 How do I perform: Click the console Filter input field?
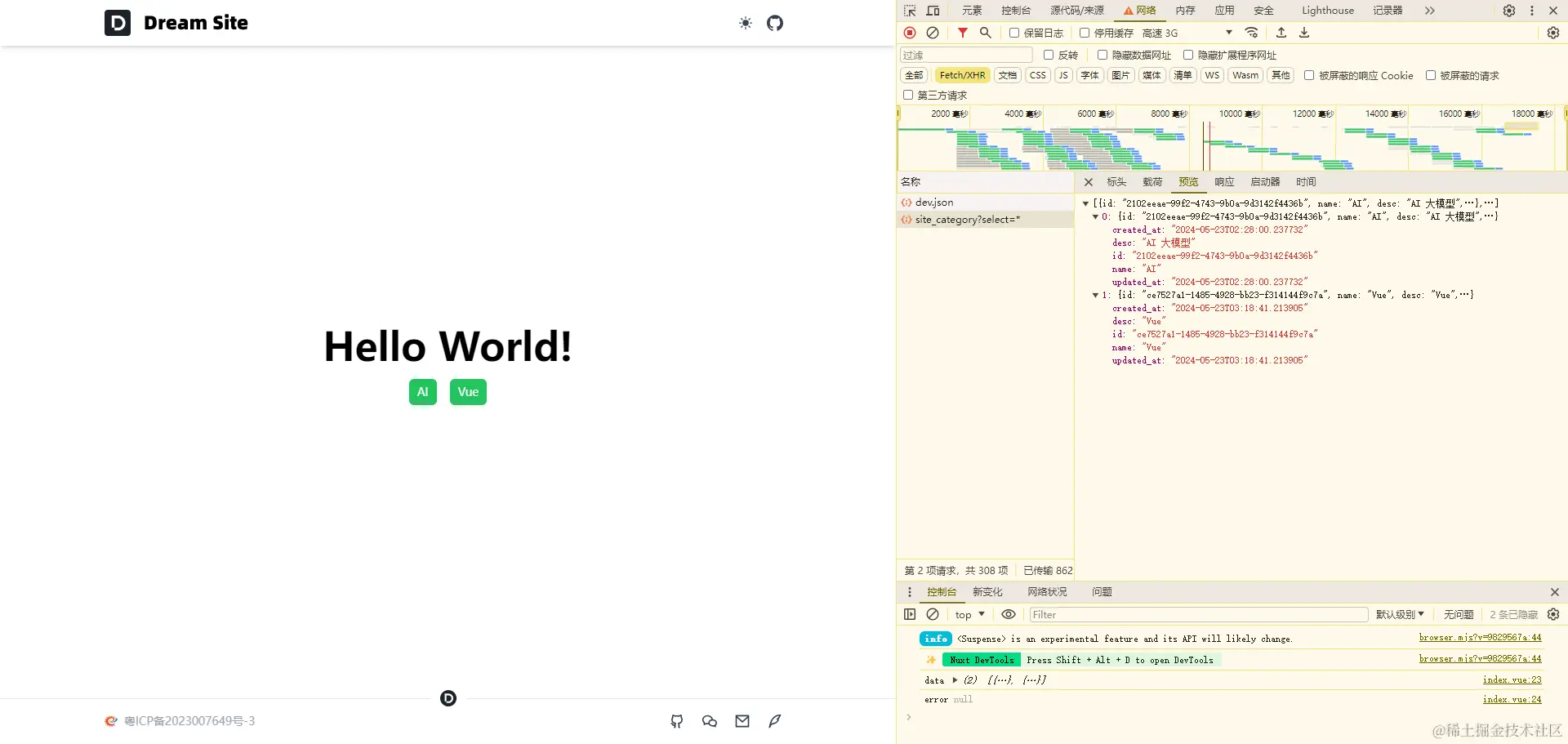(x=1198, y=614)
